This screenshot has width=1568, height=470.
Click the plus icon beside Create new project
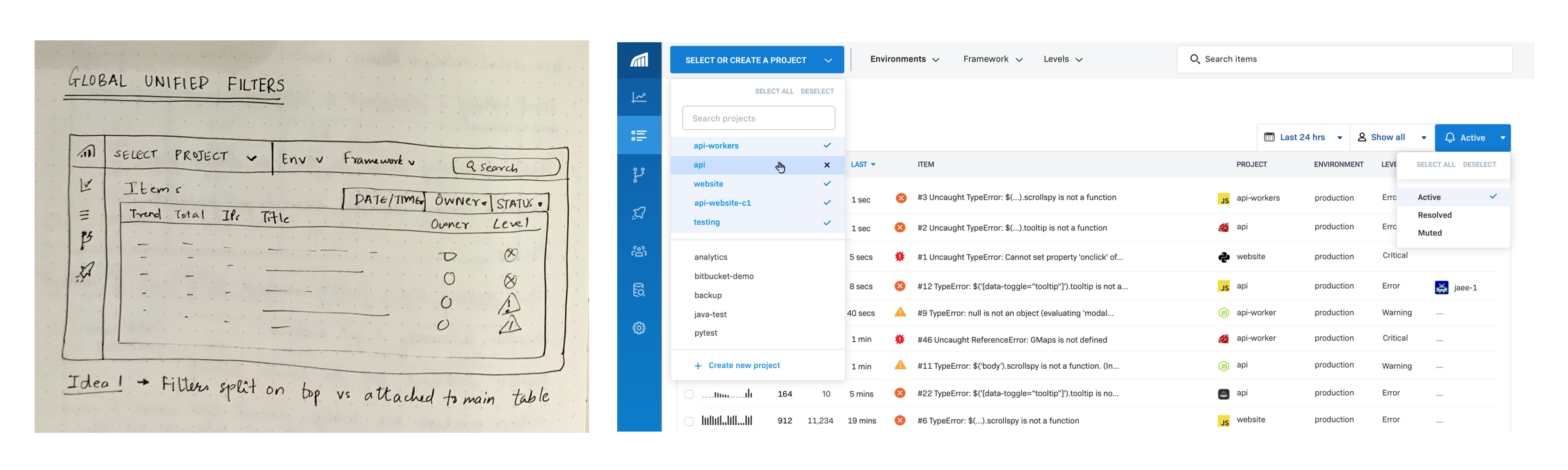698,366
